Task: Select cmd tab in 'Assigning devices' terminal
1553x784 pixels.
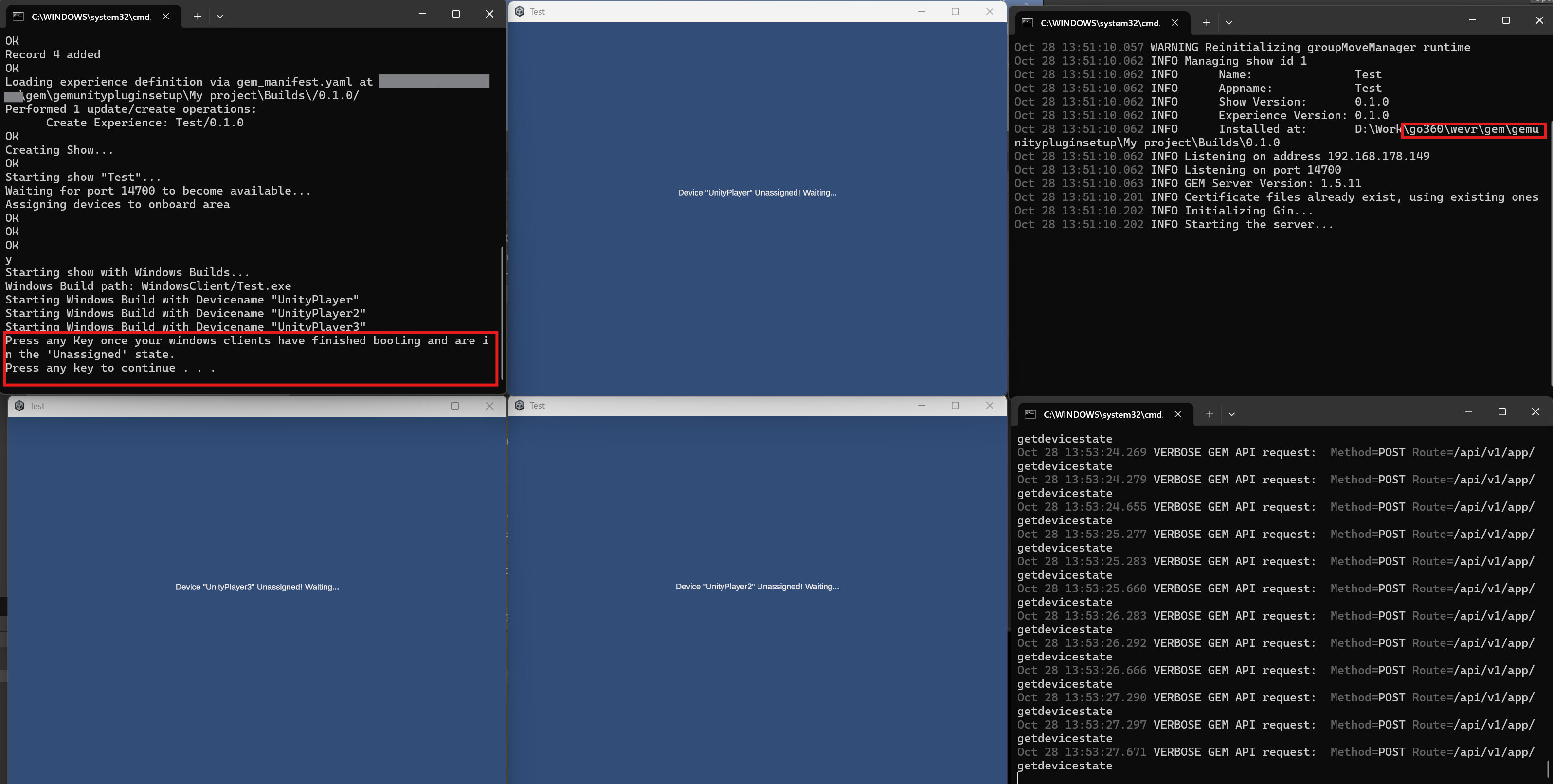Action: (x=90, y=16)
